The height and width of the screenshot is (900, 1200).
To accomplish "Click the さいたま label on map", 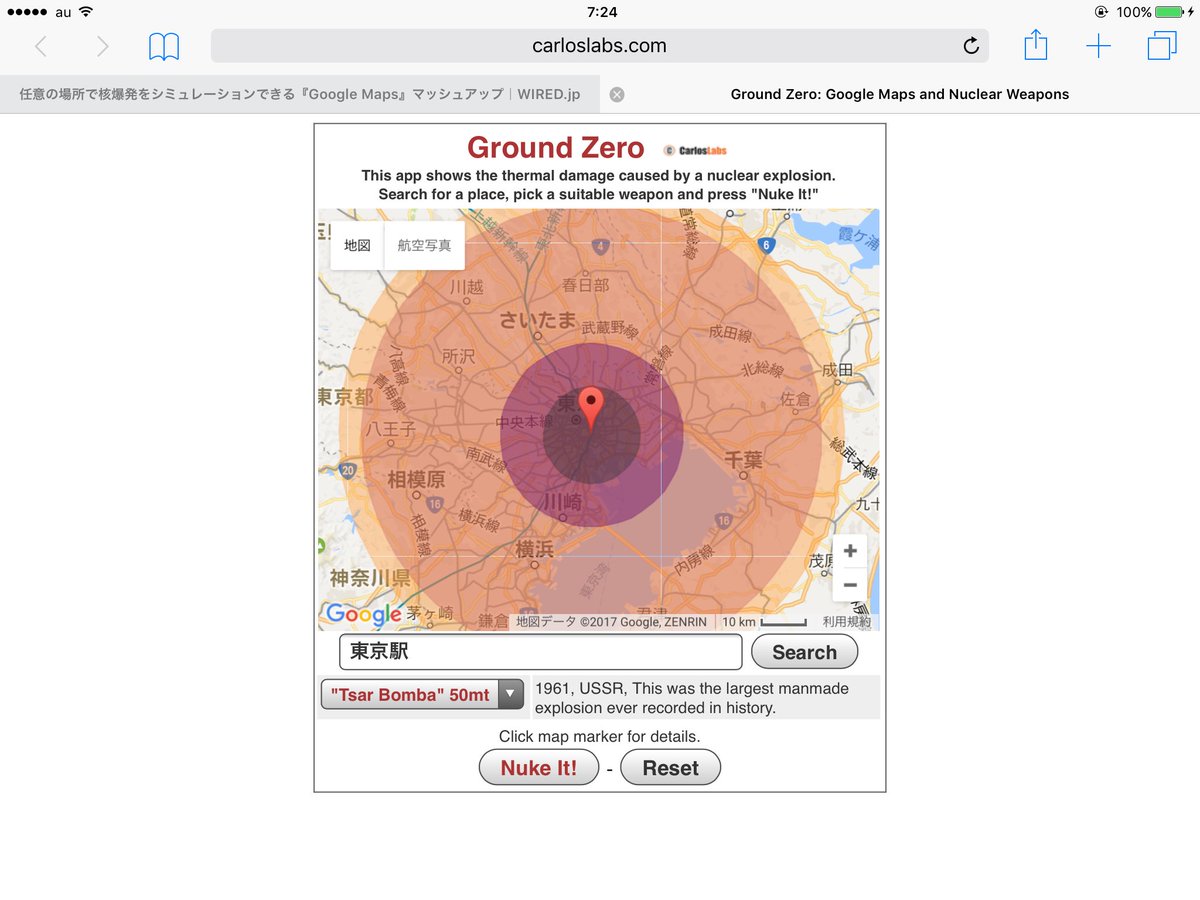I will point(539,321).
